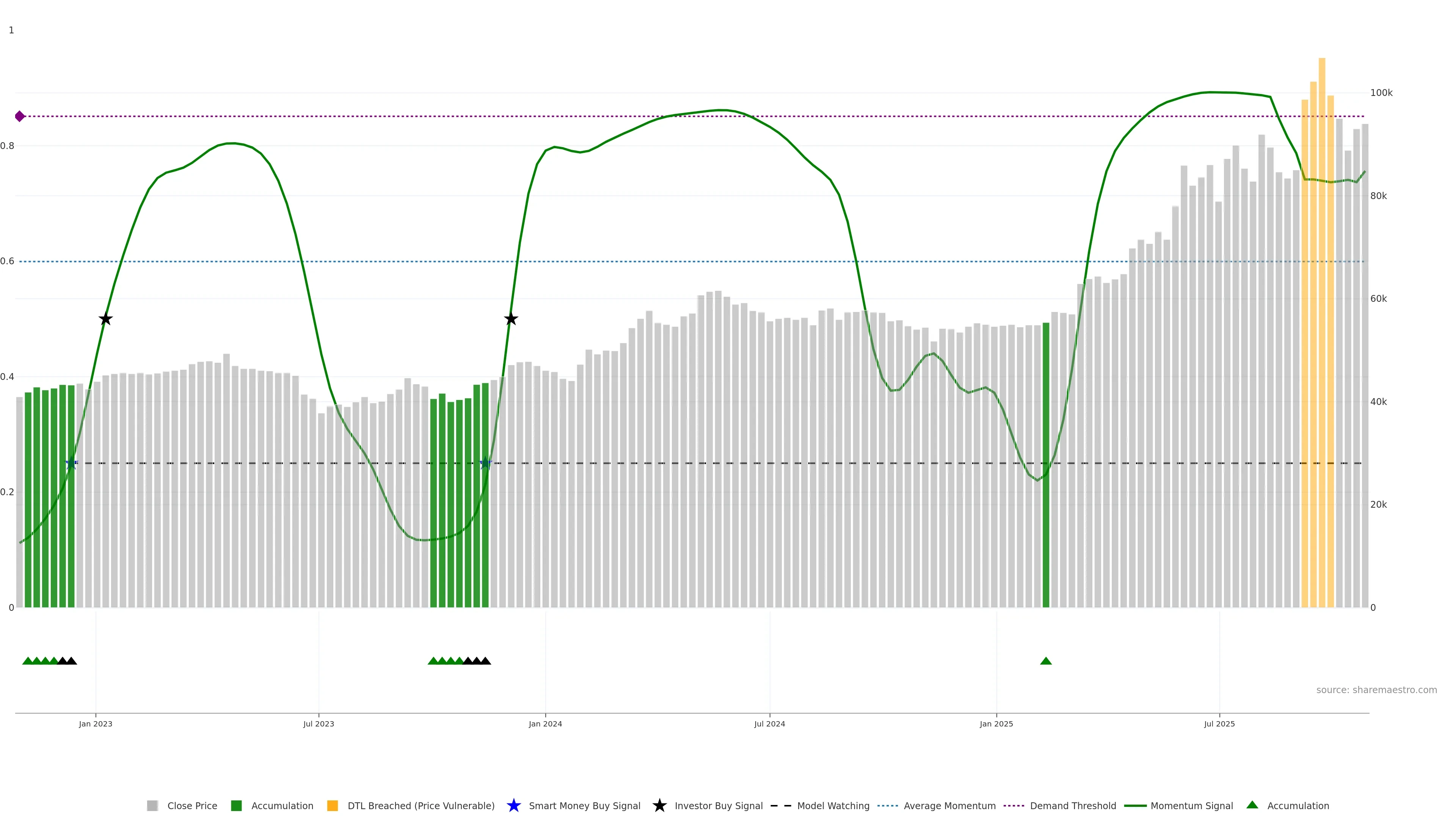Click the Jan 2024 axis label
This screenshot has width=1456, height=819.
[546, 724]
